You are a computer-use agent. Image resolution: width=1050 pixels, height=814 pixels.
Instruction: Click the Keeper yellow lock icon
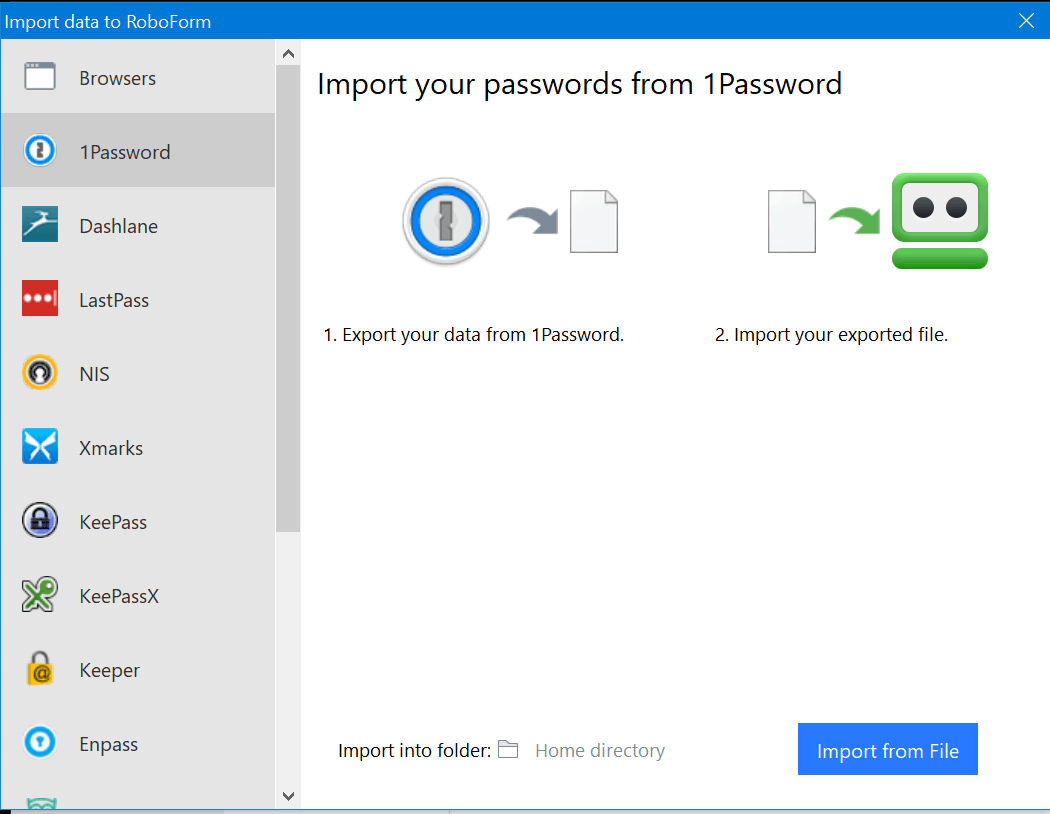[40, 668]
